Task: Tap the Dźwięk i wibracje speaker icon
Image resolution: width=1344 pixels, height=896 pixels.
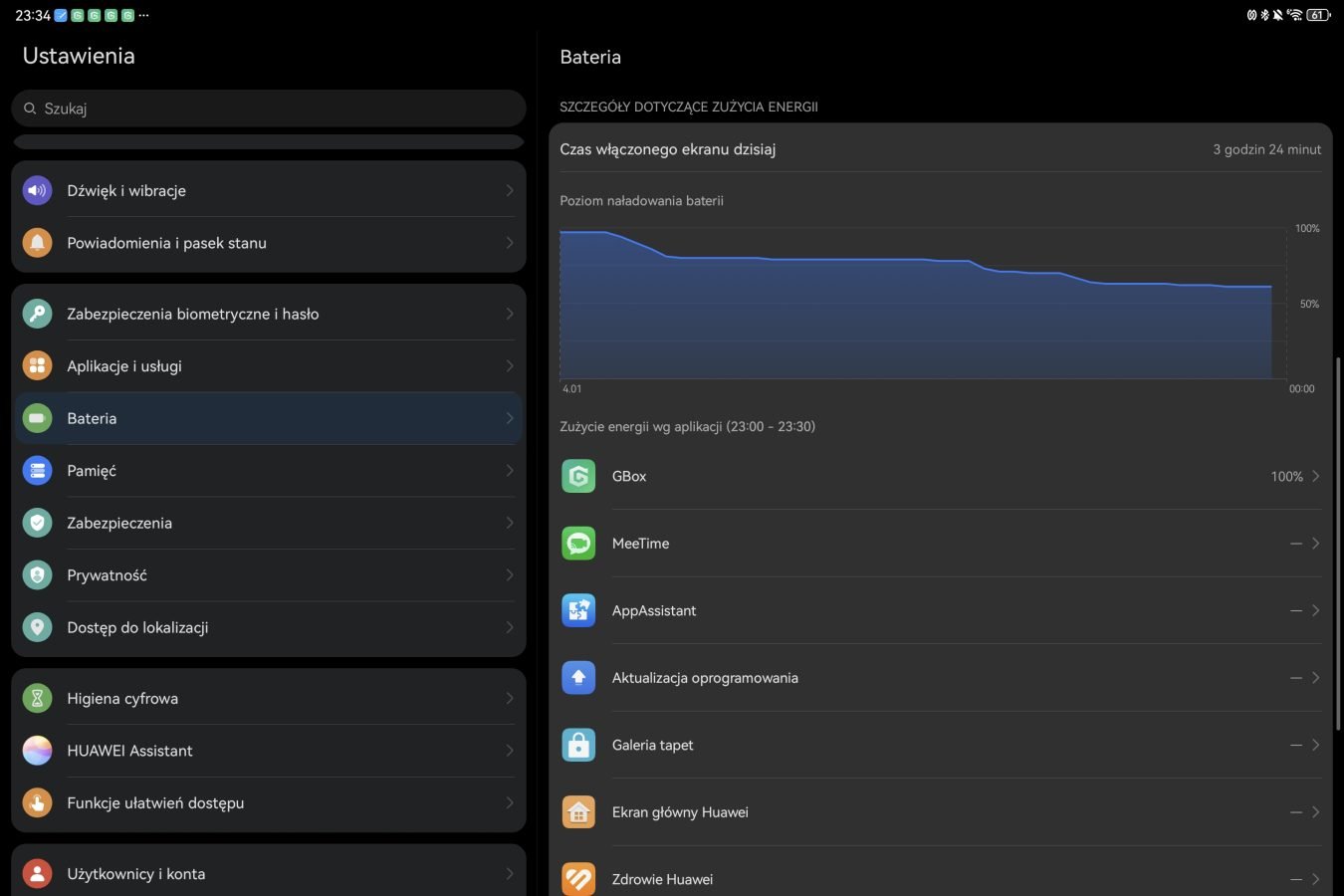Action: click(37, 190)
